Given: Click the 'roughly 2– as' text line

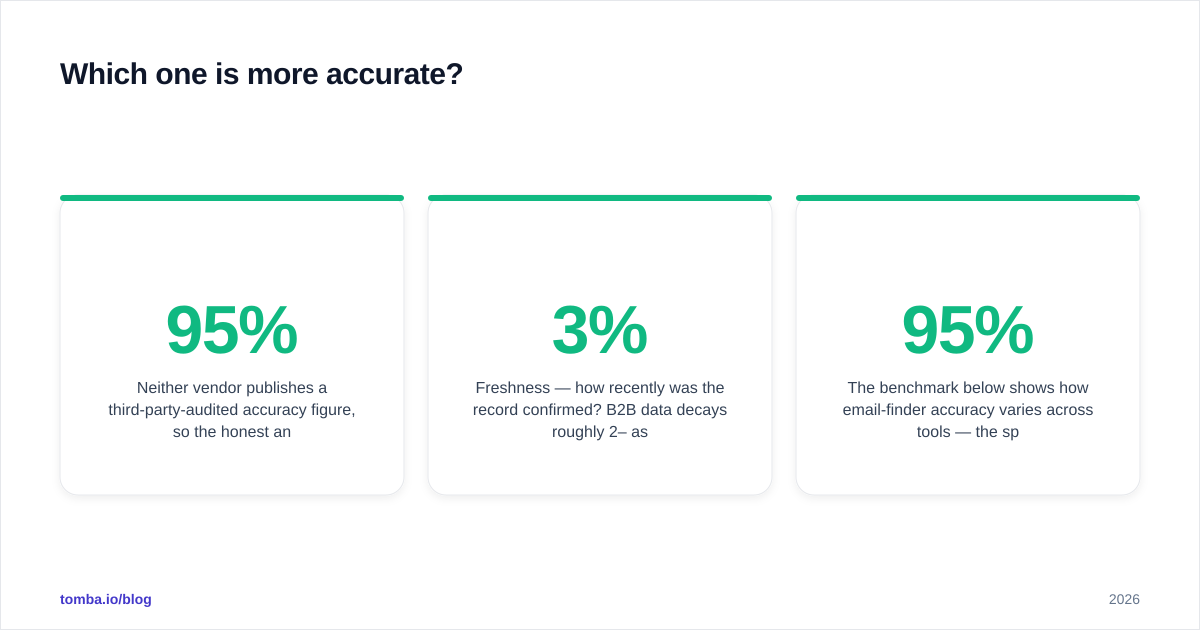Looking at the screenshot, I should 600,432.
